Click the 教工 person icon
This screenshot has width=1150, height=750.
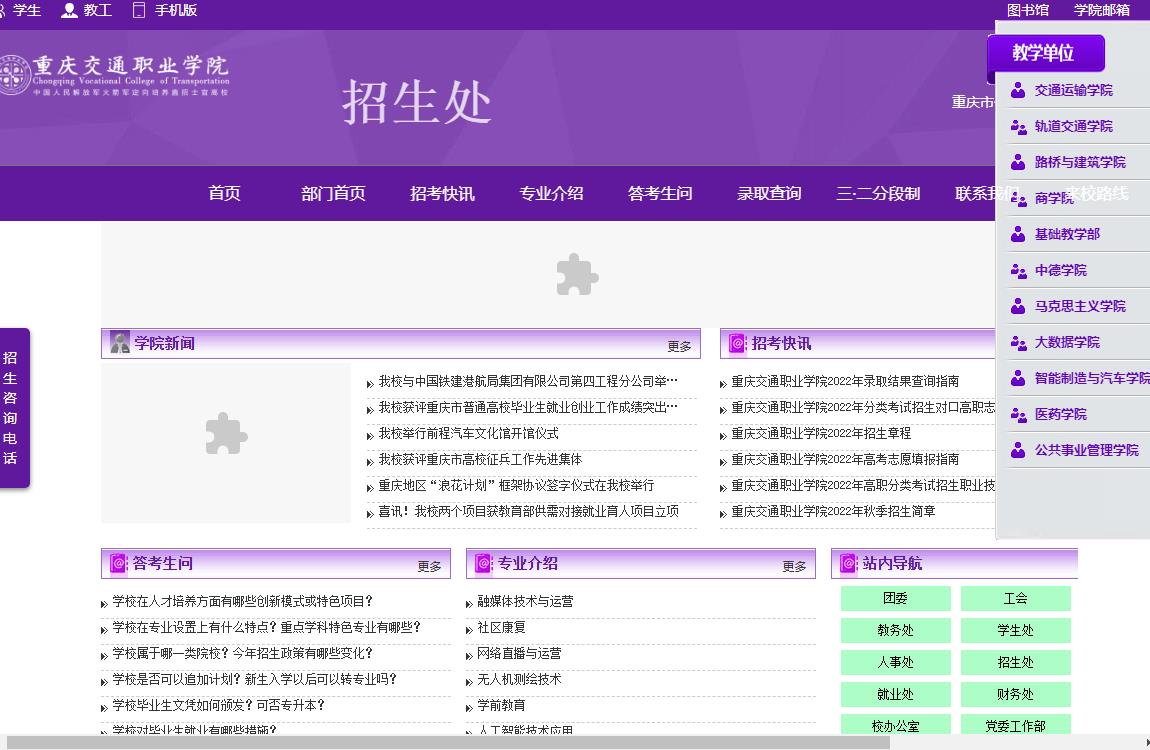(x=70, y=10)
